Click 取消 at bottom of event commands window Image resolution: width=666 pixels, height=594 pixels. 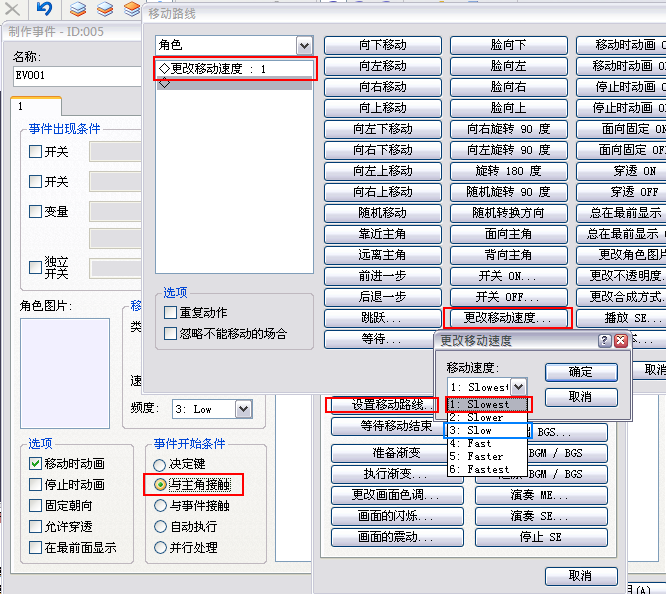pos(581,576)
